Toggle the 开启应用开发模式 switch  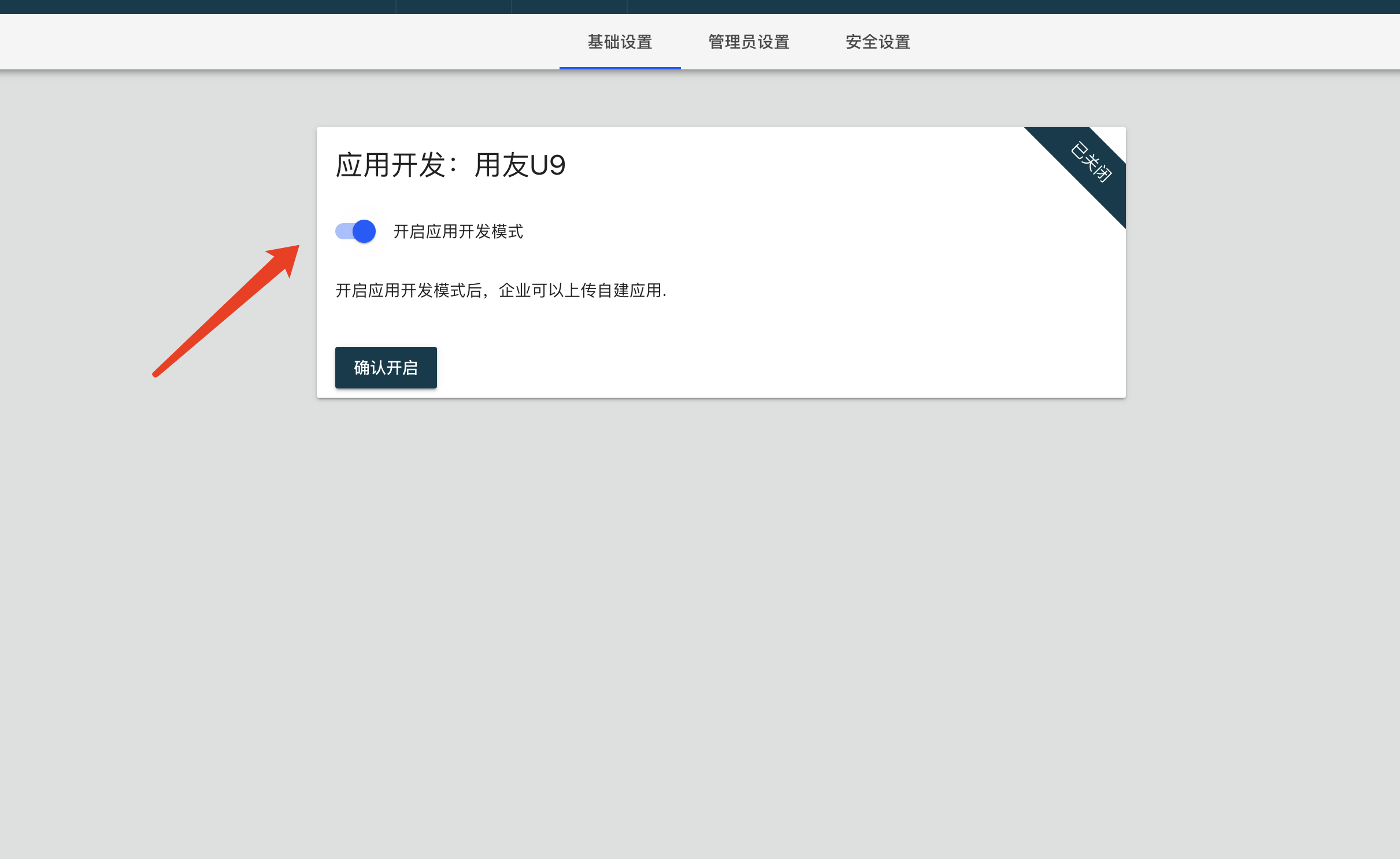click(355, 231)
